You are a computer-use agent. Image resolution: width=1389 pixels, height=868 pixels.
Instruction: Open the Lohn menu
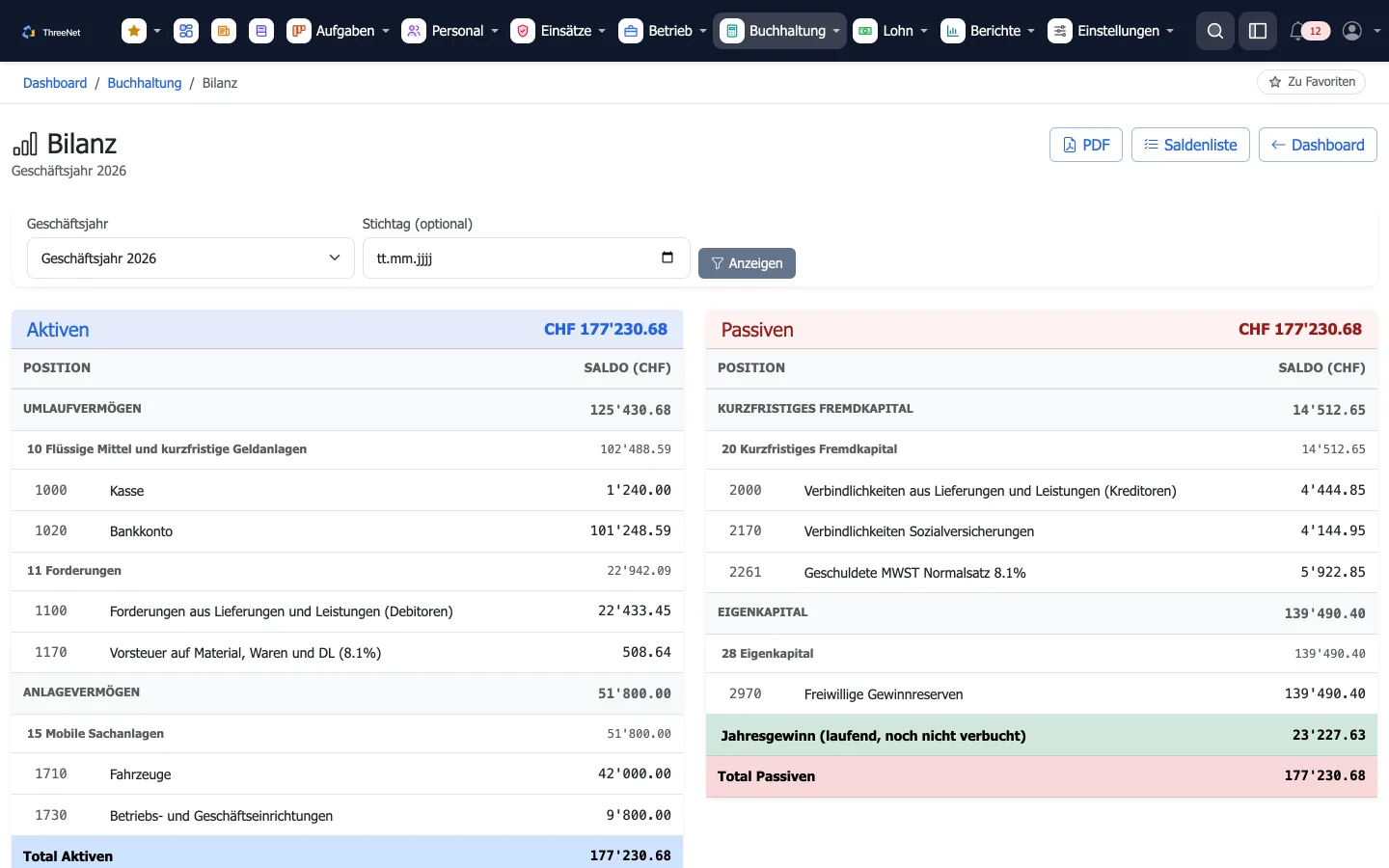(x=890, y=31)
